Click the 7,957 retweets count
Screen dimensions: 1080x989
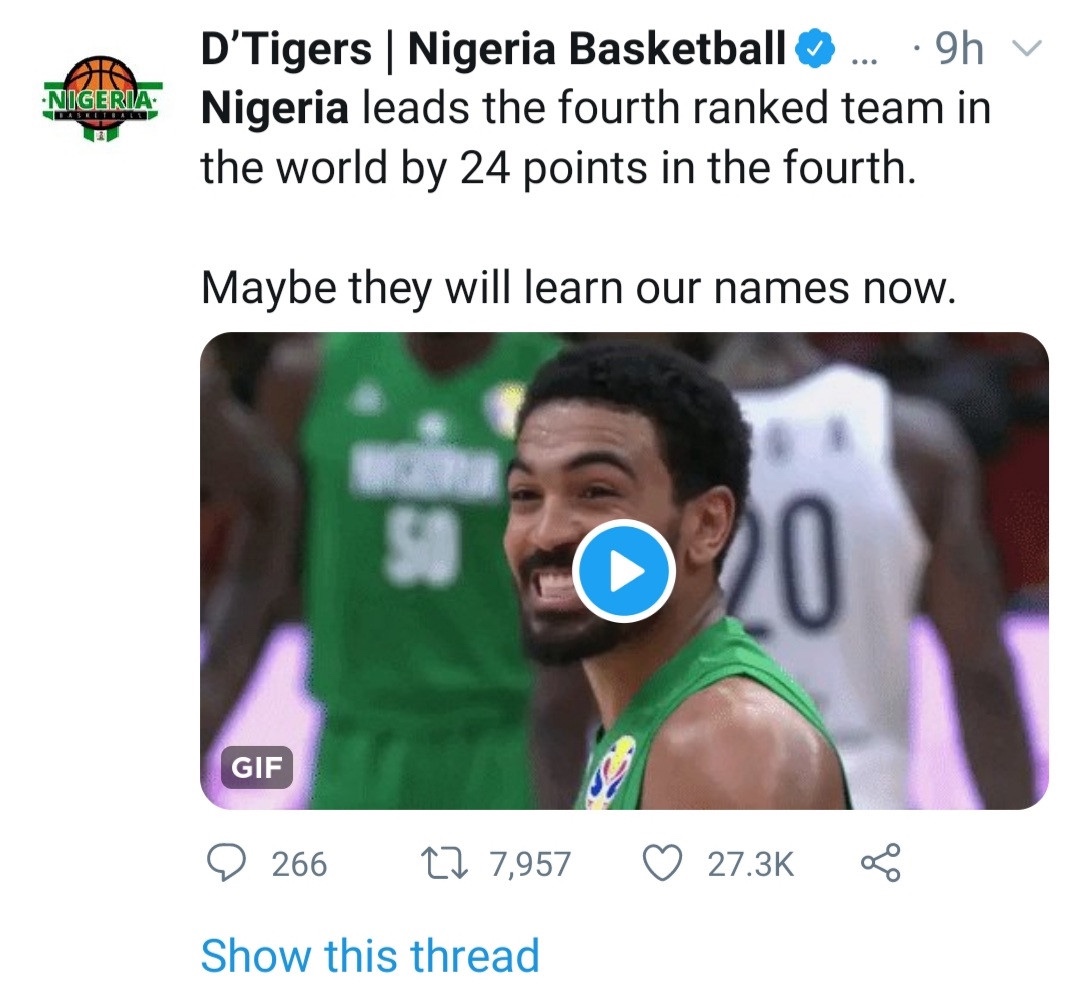(x=530, y=864)
